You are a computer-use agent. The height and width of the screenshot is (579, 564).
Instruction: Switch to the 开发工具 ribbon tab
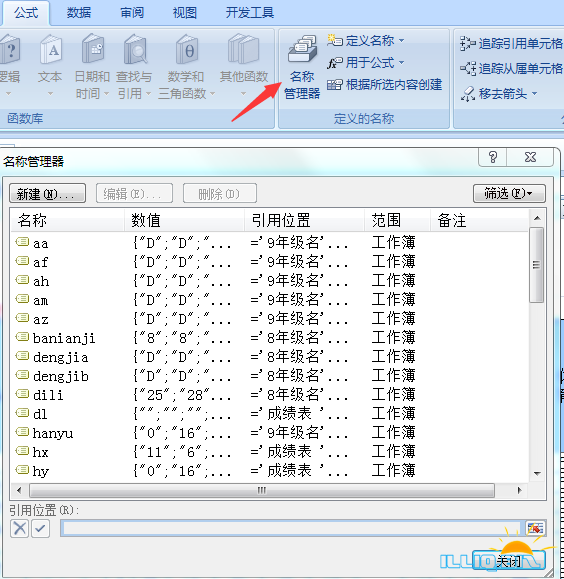coord(250,13)
